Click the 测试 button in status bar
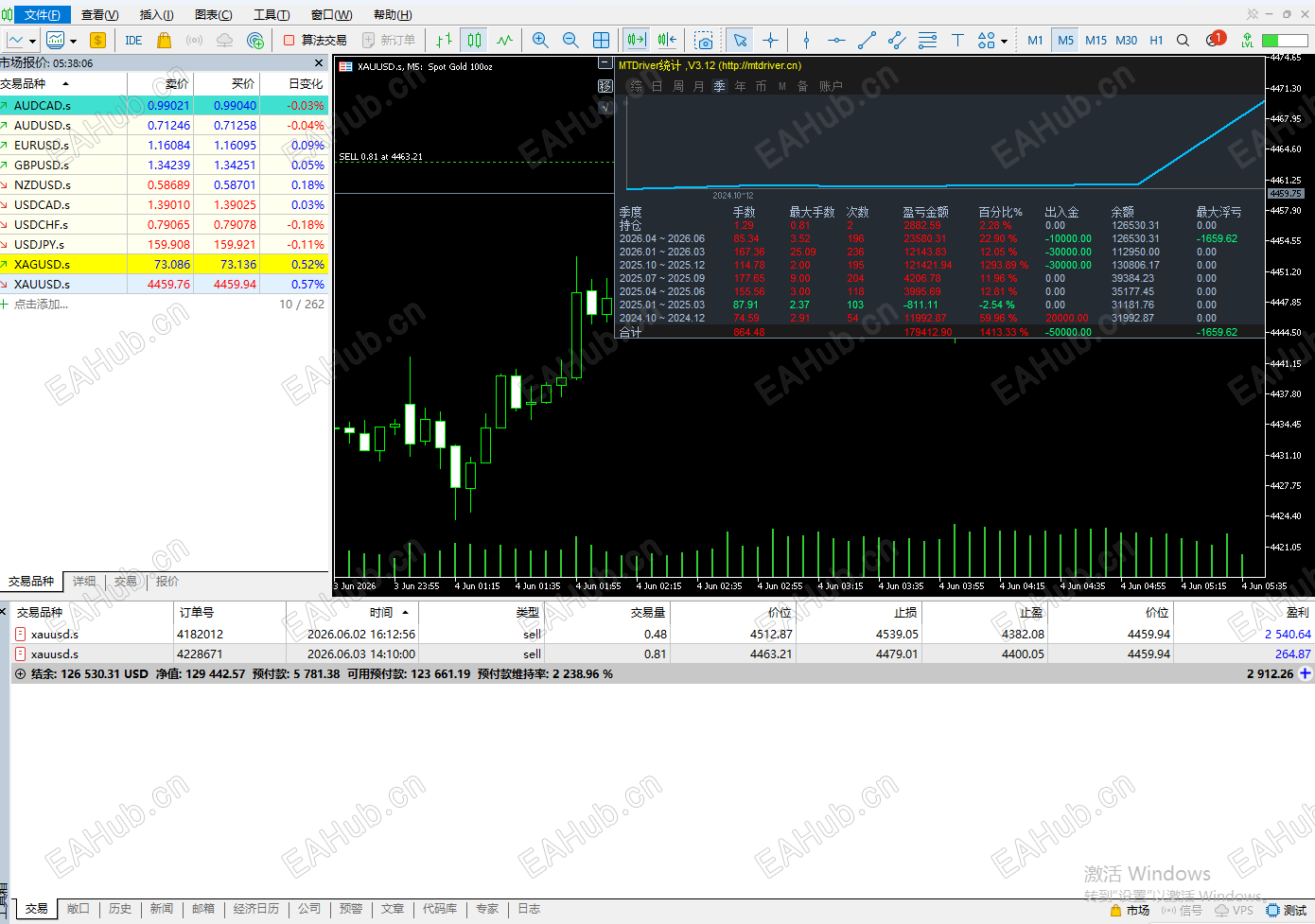This screenshot has height=924, width=1315. pyautogui.click(x=1288, y=911)
